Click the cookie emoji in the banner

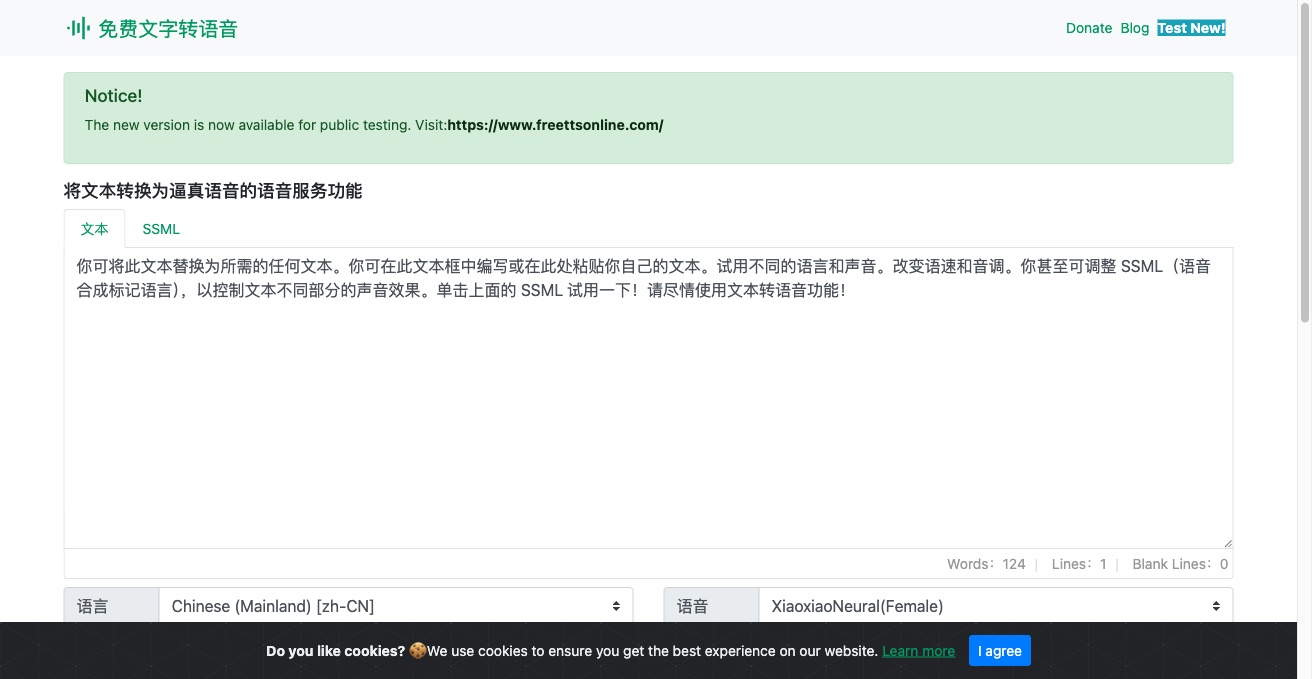(417, 651)
